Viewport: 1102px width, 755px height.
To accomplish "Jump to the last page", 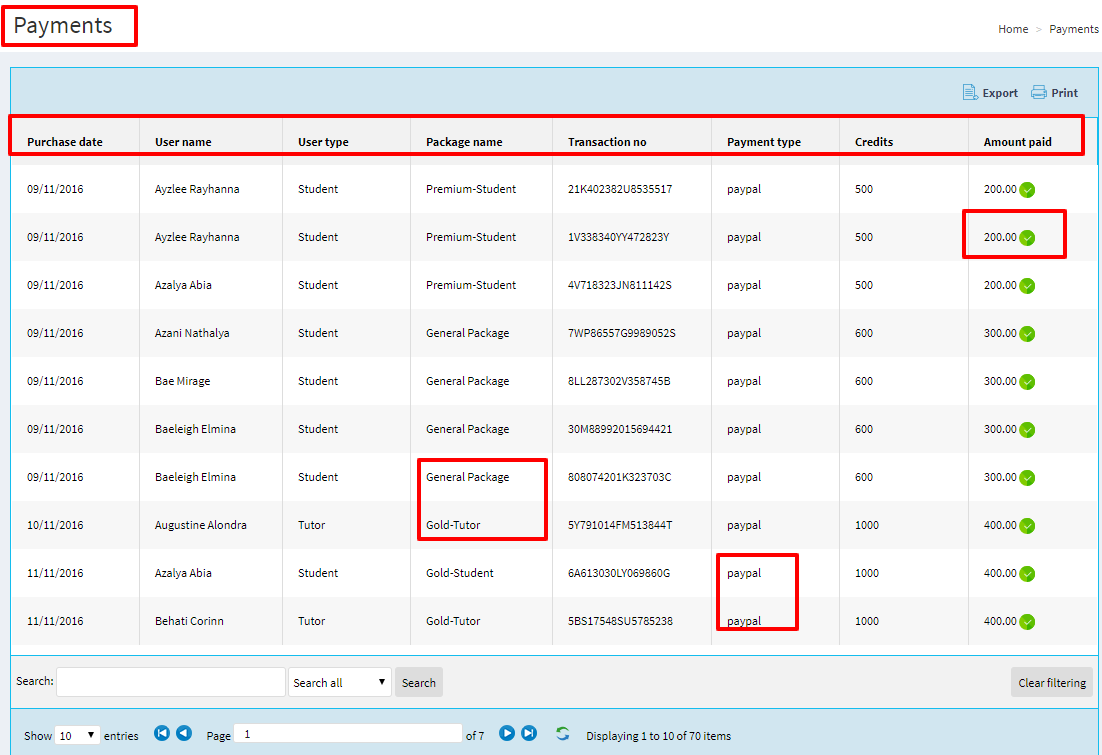I will (529, 734).
